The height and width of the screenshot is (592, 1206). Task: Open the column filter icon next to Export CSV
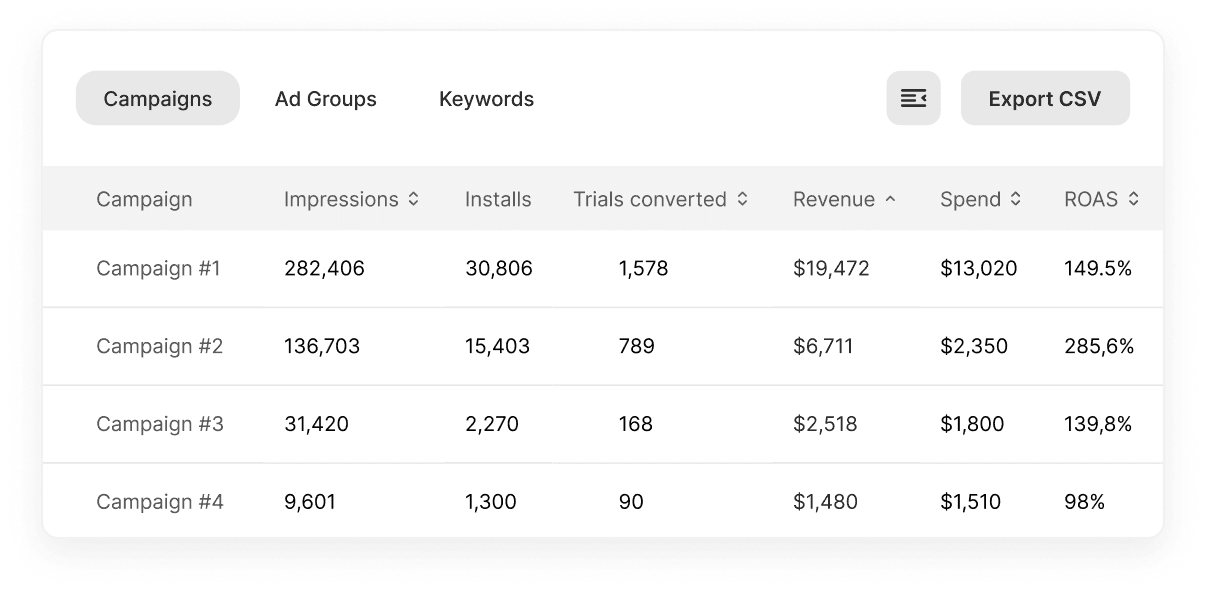[x=913, y=98]
